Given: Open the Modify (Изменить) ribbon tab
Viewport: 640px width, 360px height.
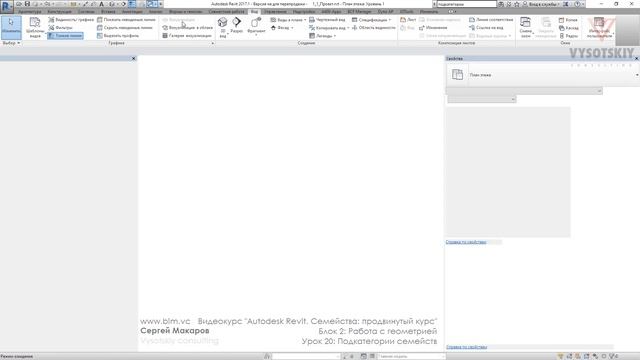Looking at the screenshot, I should tap(429, 11).
